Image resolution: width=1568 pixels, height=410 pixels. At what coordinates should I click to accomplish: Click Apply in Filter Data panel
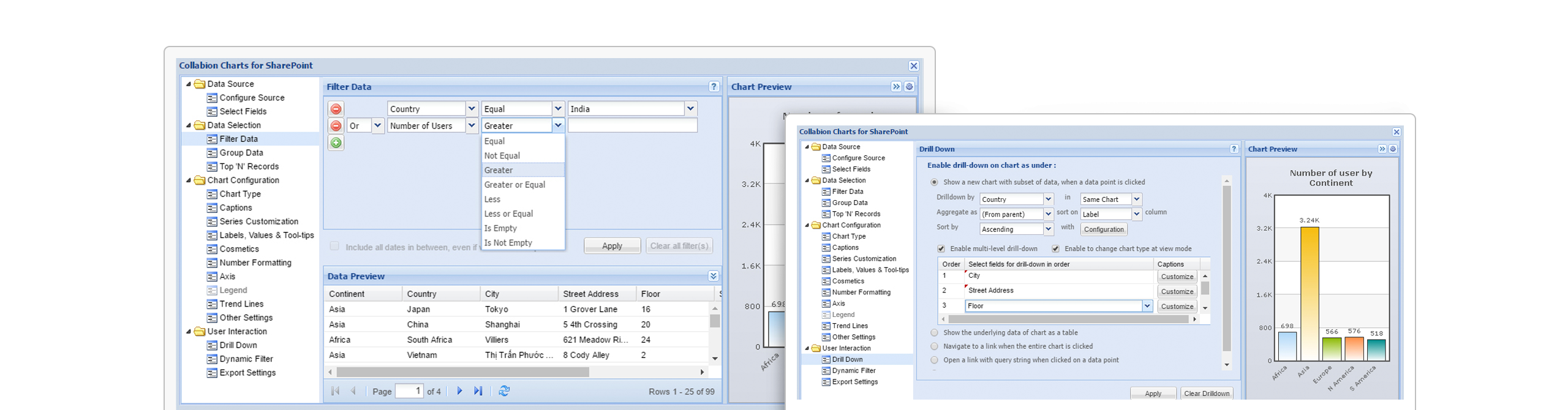coord(612,246)
